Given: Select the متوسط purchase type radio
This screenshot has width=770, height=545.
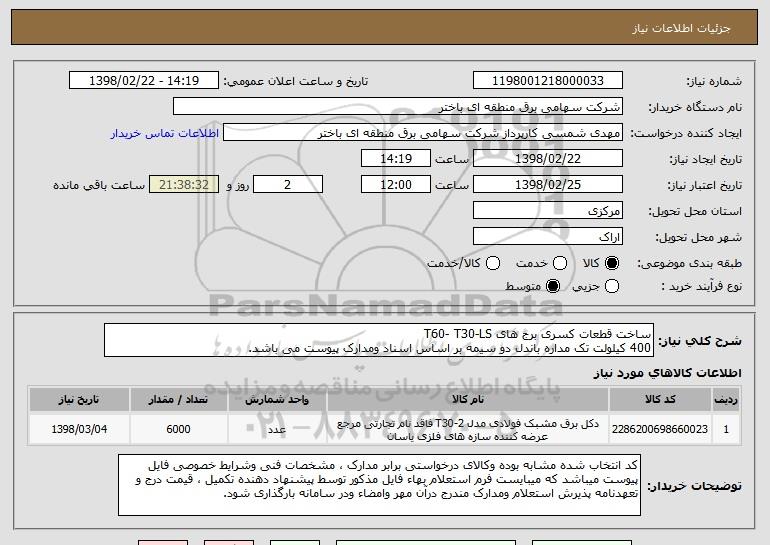Looking at the screenshot, I should coord(553,286).
